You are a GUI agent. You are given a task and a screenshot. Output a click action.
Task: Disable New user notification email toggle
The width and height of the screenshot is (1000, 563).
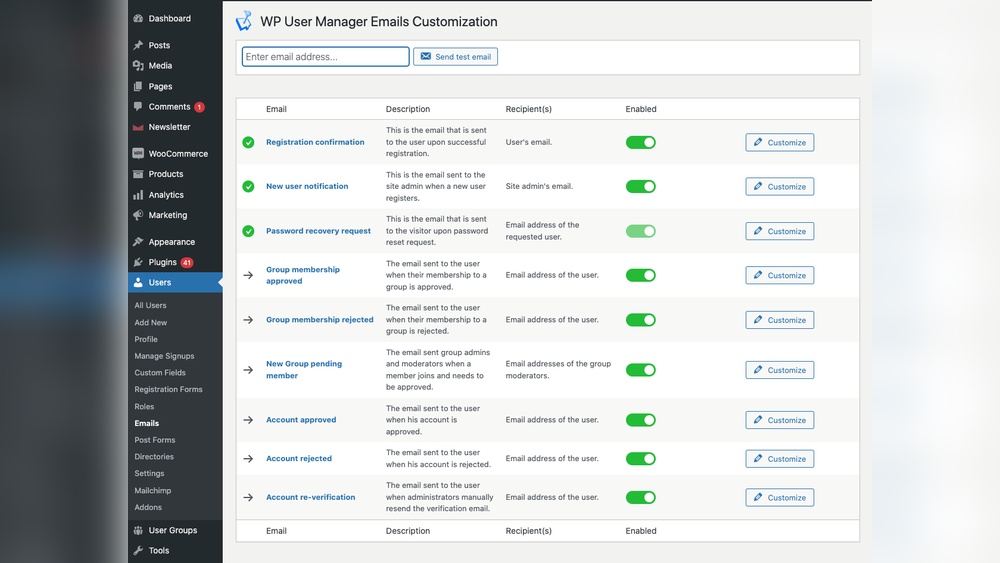(640, 186)
